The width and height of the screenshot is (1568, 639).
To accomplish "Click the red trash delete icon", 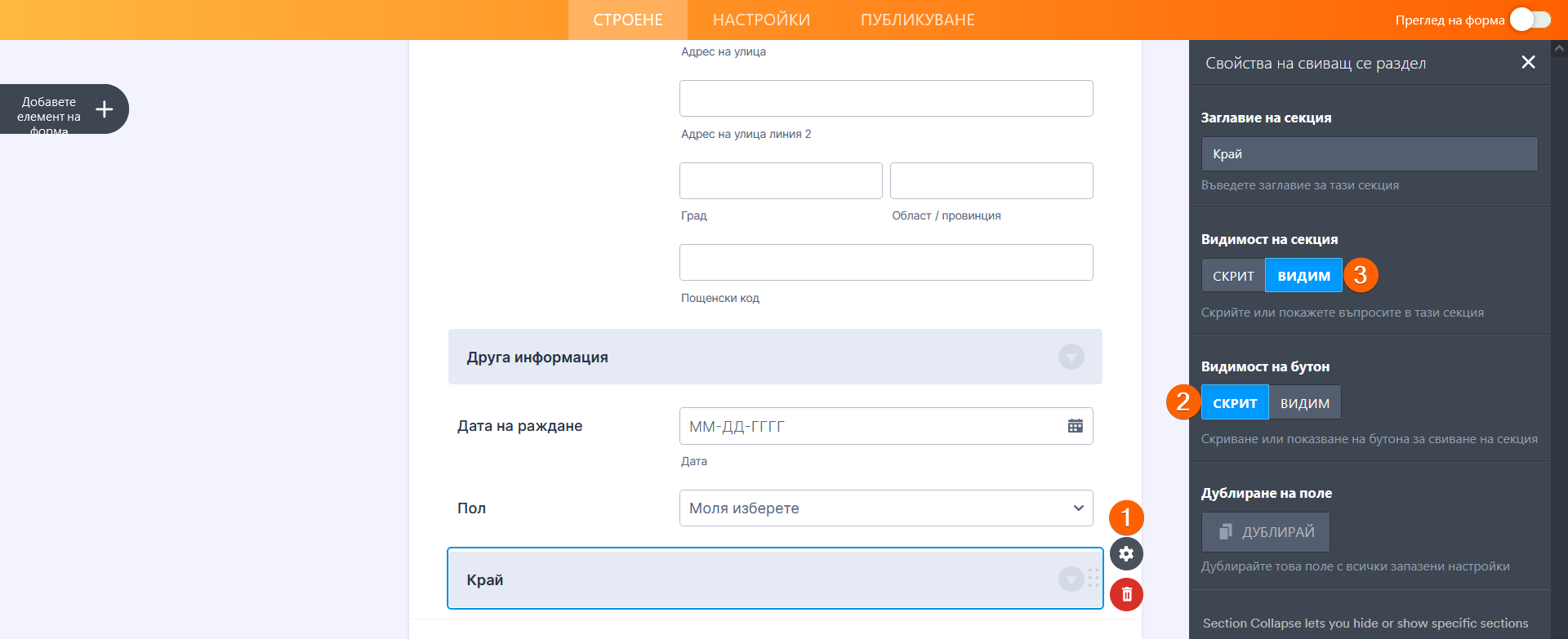I will [1126, 595].
